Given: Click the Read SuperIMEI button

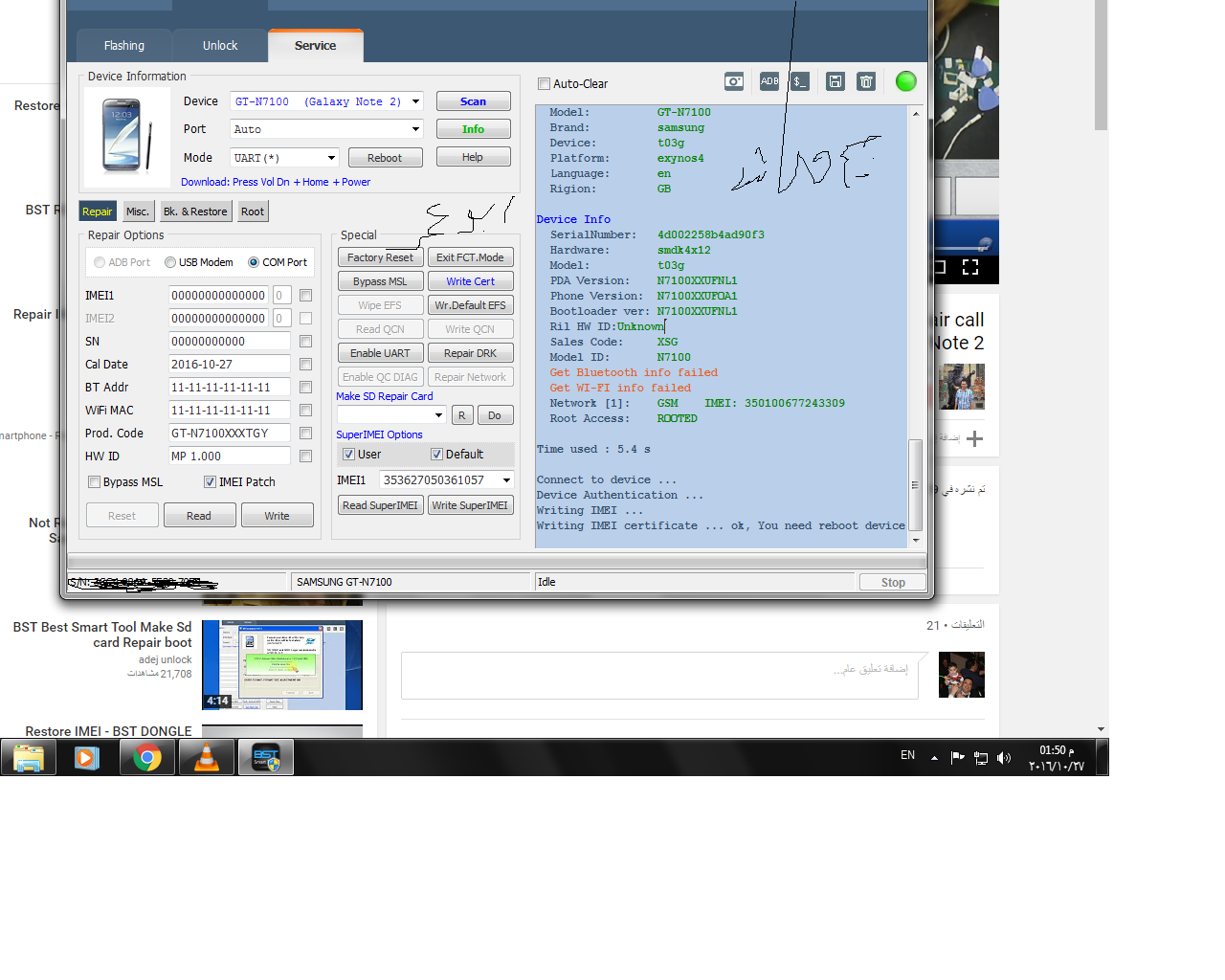Looking at the screenshot, I should (x=380, y=505).
